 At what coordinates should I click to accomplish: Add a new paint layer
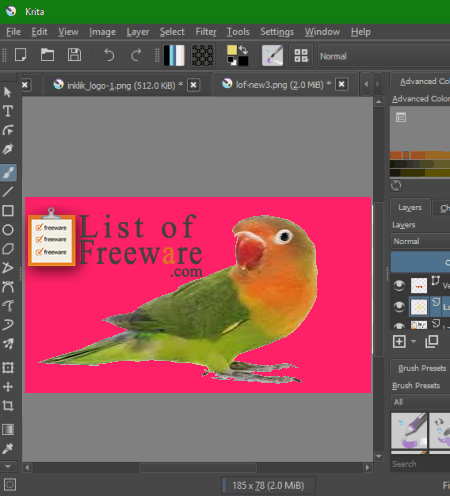(x=399, y=341)
